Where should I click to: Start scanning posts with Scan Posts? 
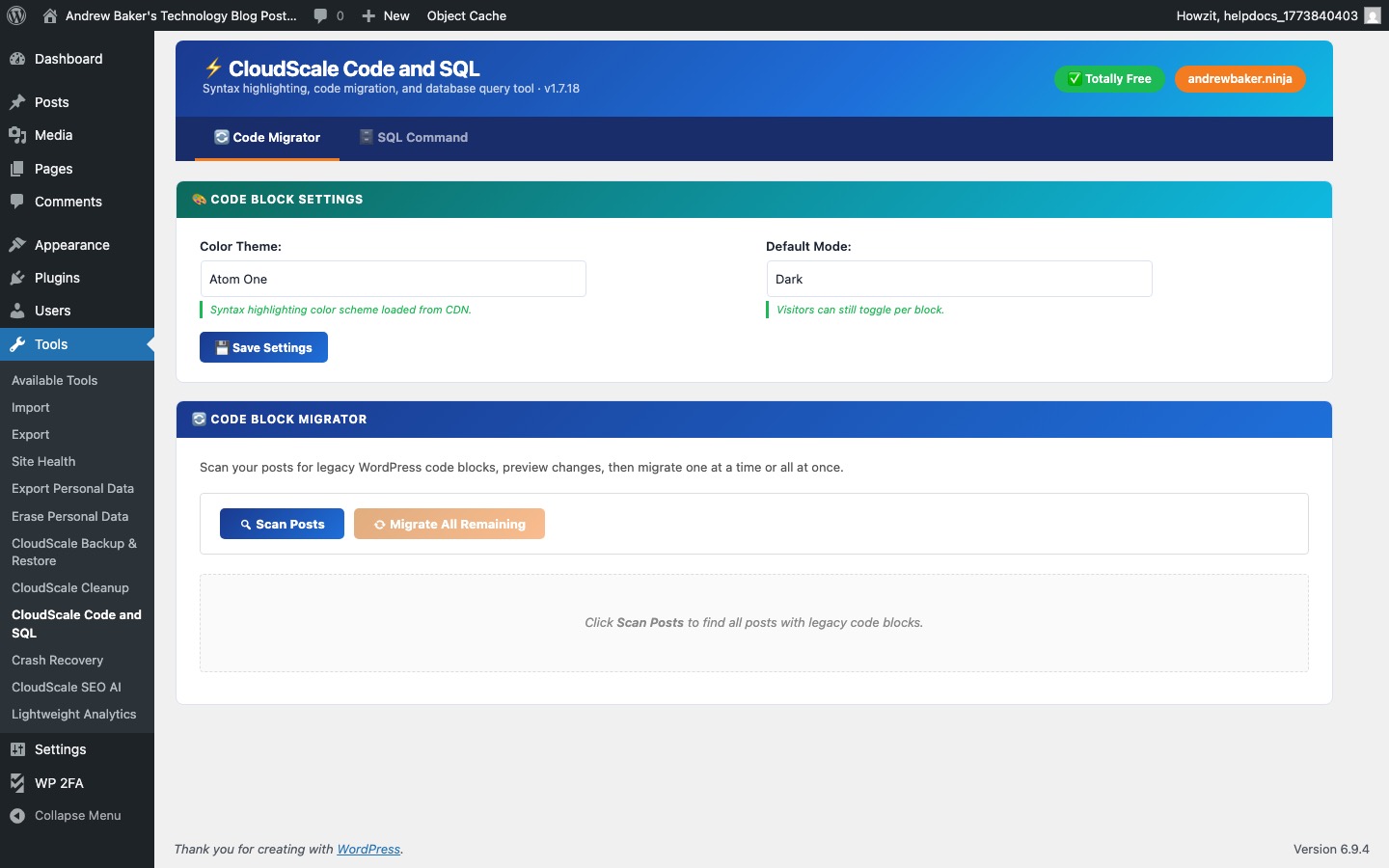pyautogui.click(x=282, y=524)
